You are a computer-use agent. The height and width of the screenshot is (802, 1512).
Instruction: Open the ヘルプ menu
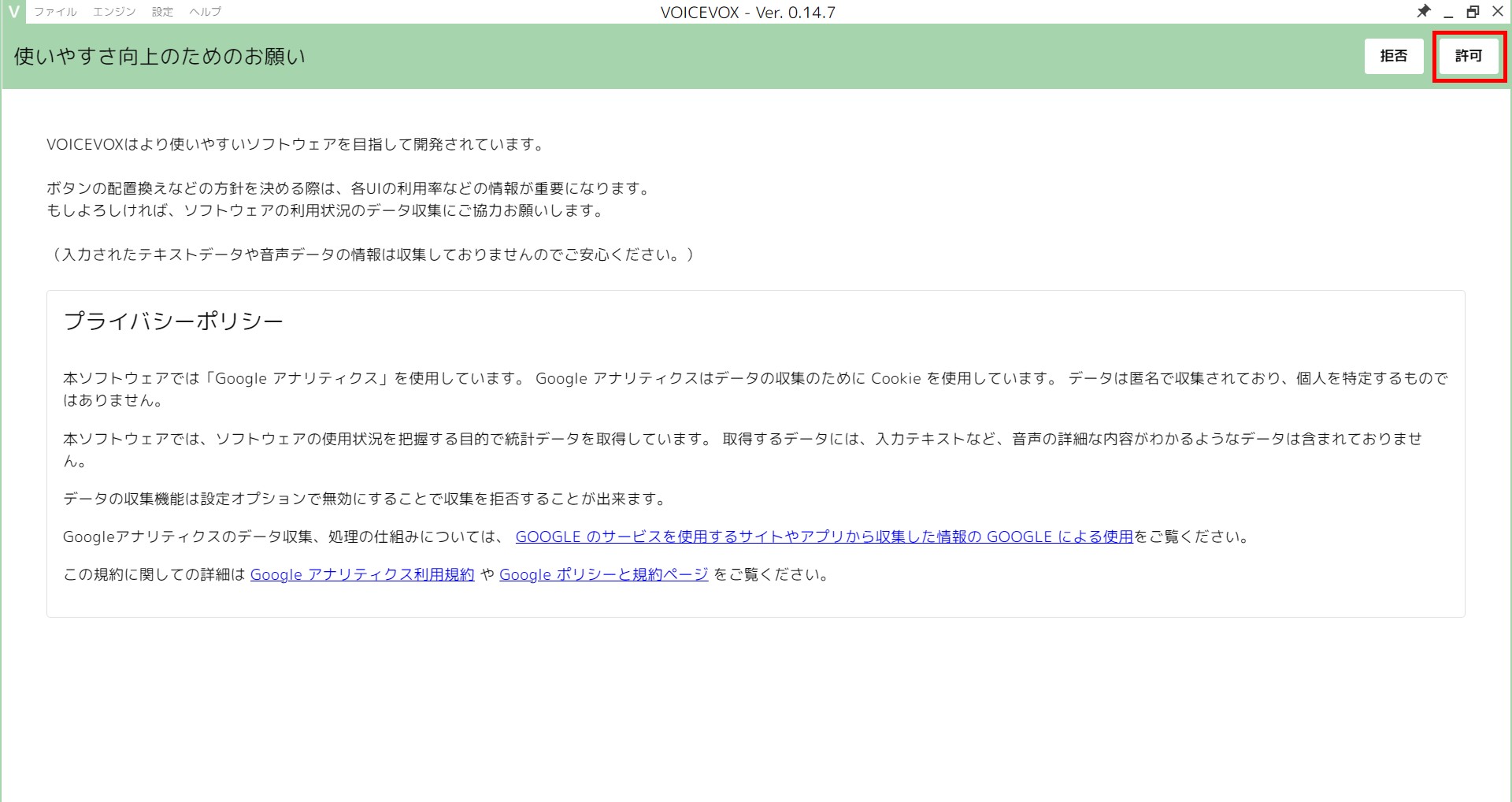pos(206,12)
